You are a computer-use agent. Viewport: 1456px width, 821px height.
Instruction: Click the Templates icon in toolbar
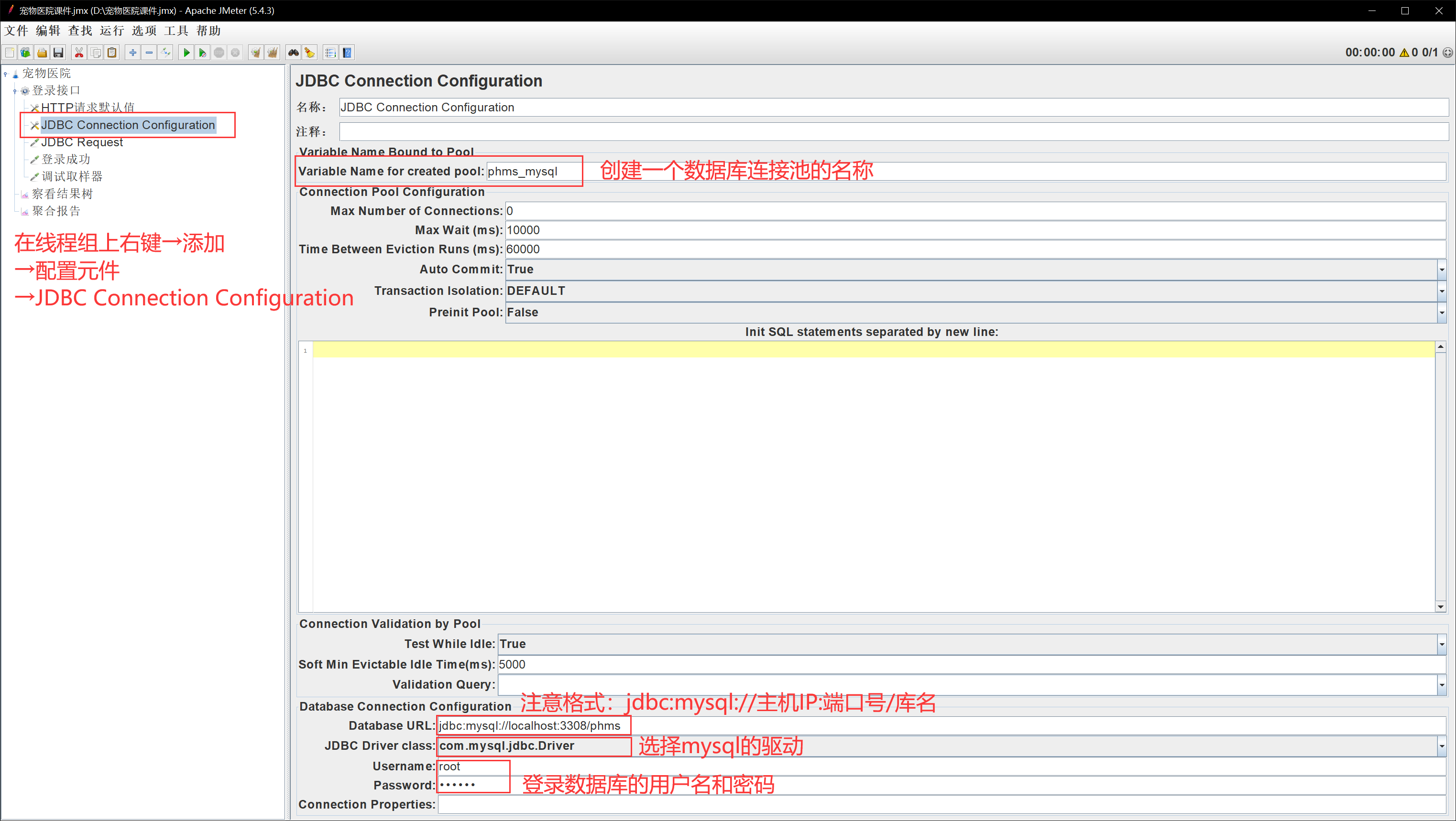coord(25,53)
